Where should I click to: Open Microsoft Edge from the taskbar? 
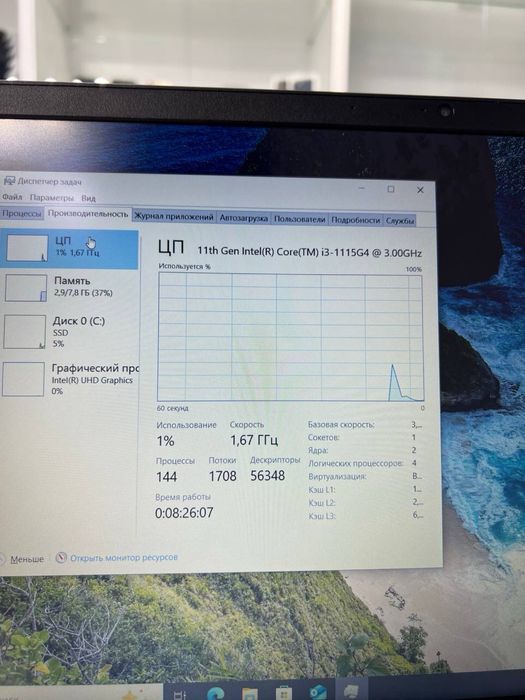pos(216,693)
